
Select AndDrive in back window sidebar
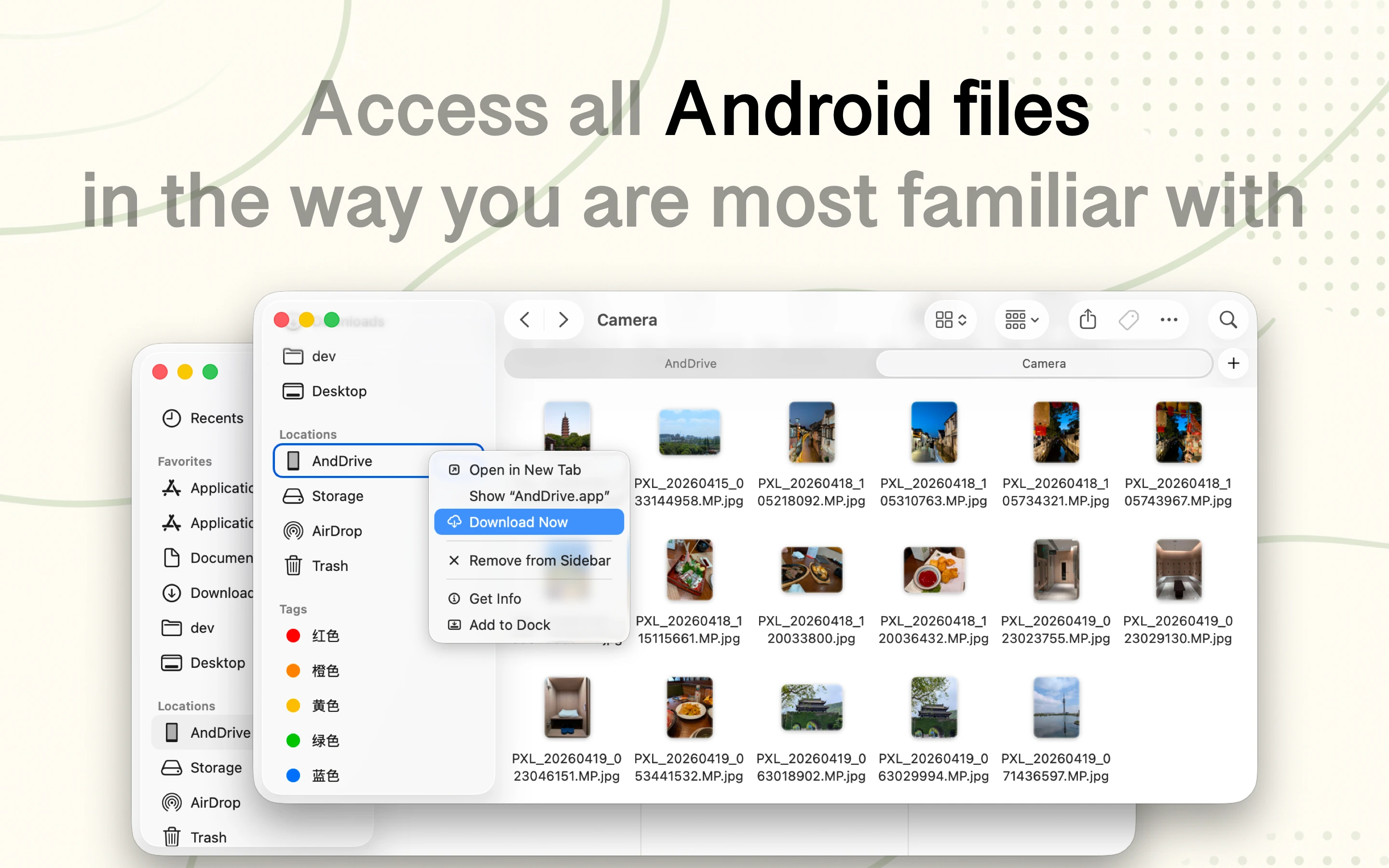click(x=203, y=733)
